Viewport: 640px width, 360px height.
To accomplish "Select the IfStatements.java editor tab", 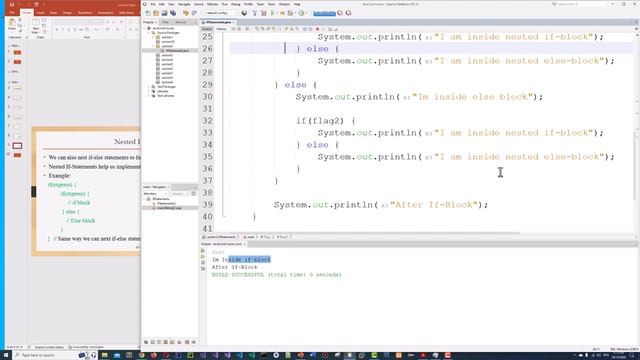I will click(x=218, y=22).
